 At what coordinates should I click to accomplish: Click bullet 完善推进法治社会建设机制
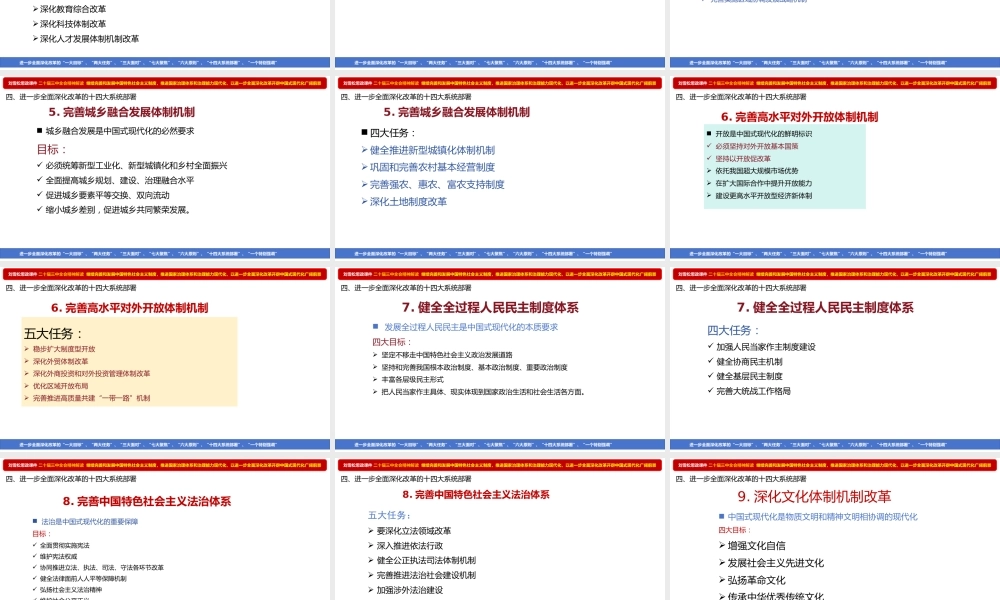point(426,575)
